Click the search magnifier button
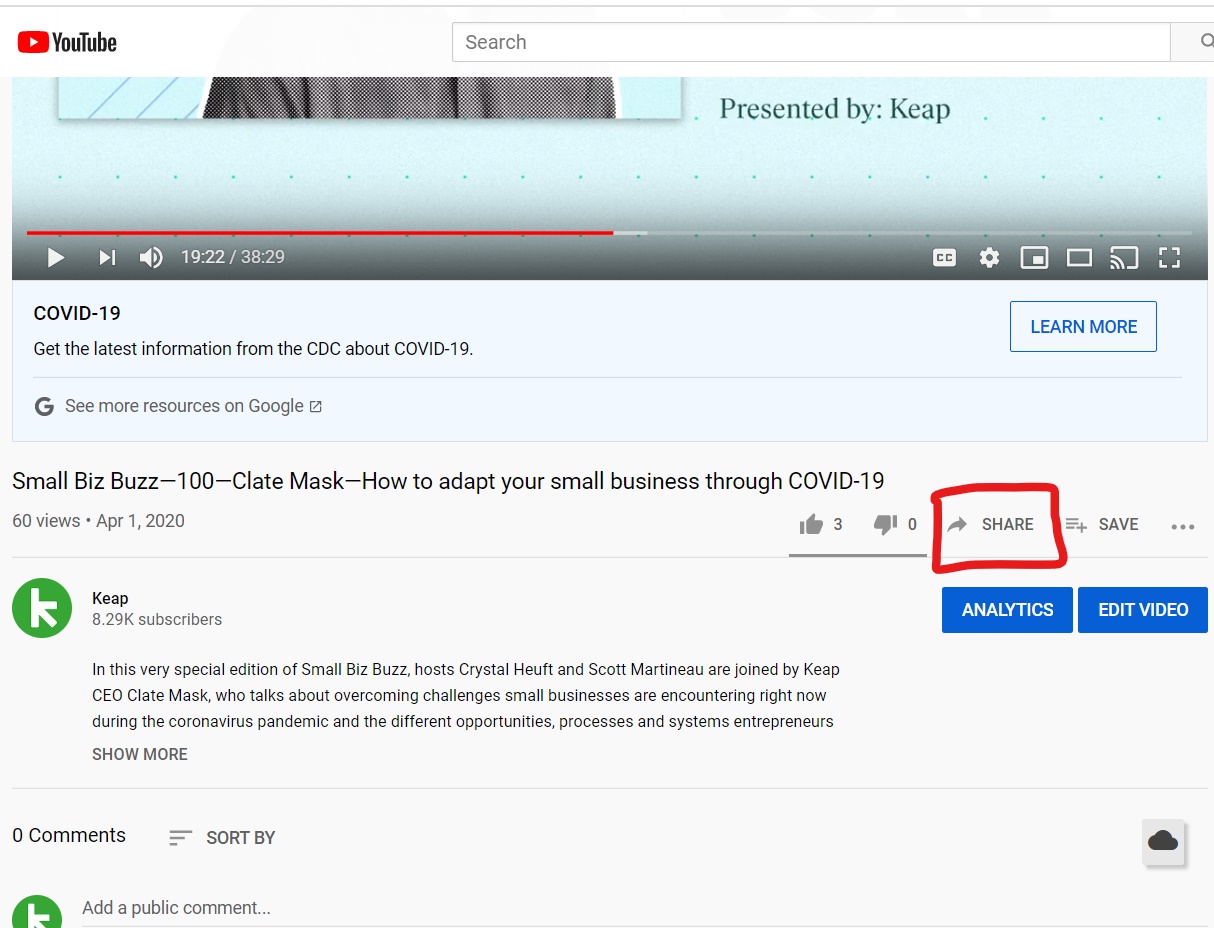 click(1195, 42)
